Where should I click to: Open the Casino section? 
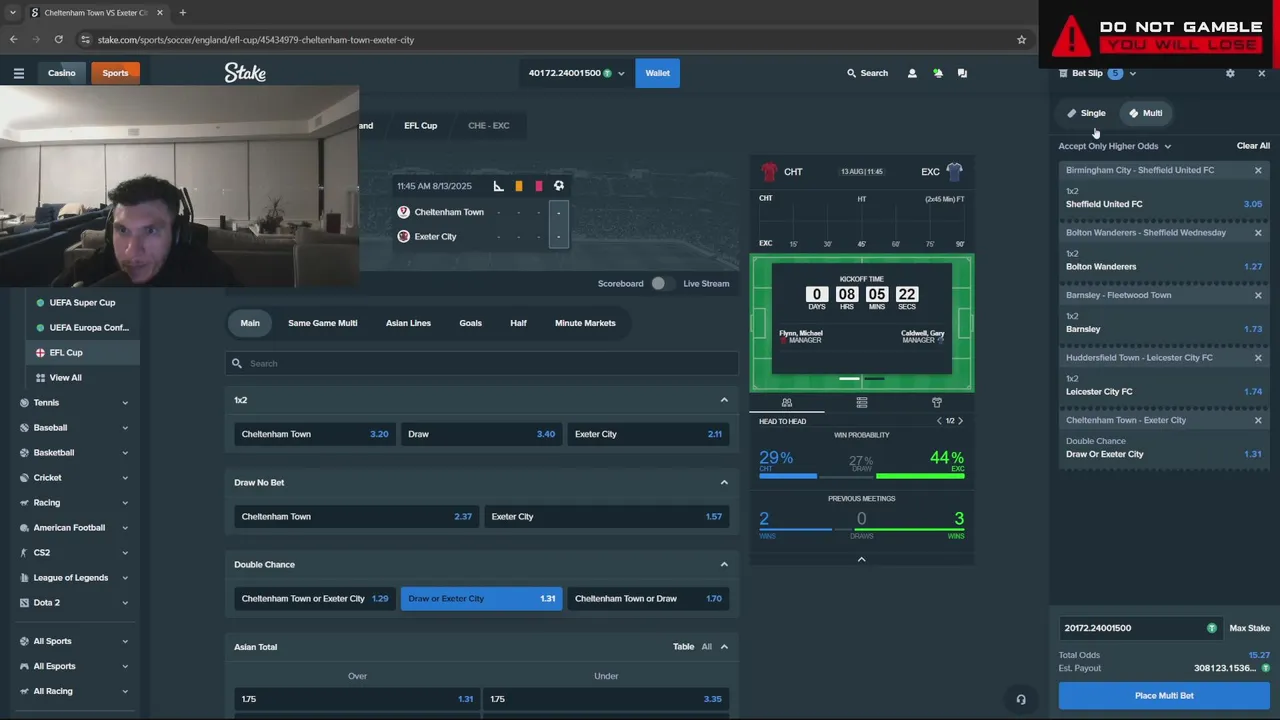(x=61, y=73)
